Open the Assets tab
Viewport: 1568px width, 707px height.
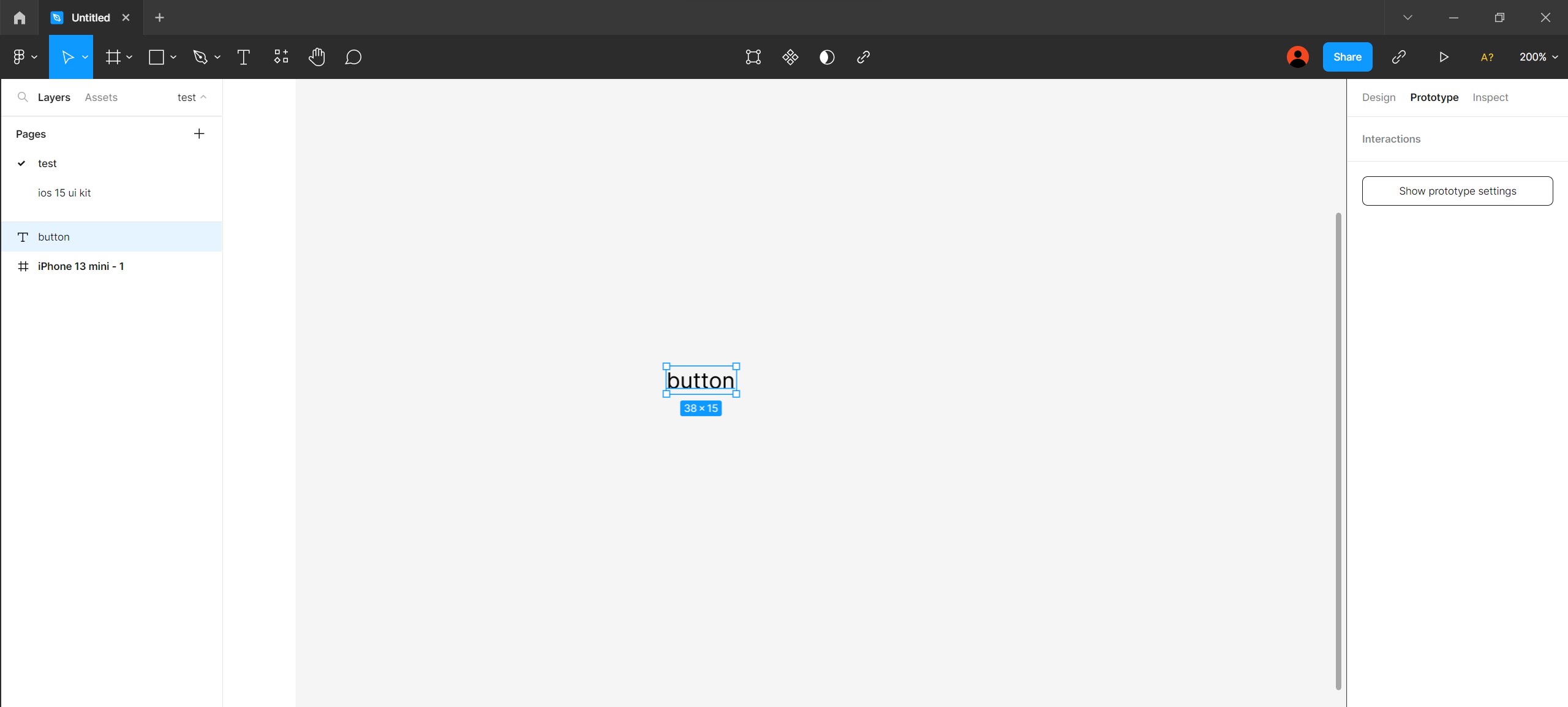[101, 97]
